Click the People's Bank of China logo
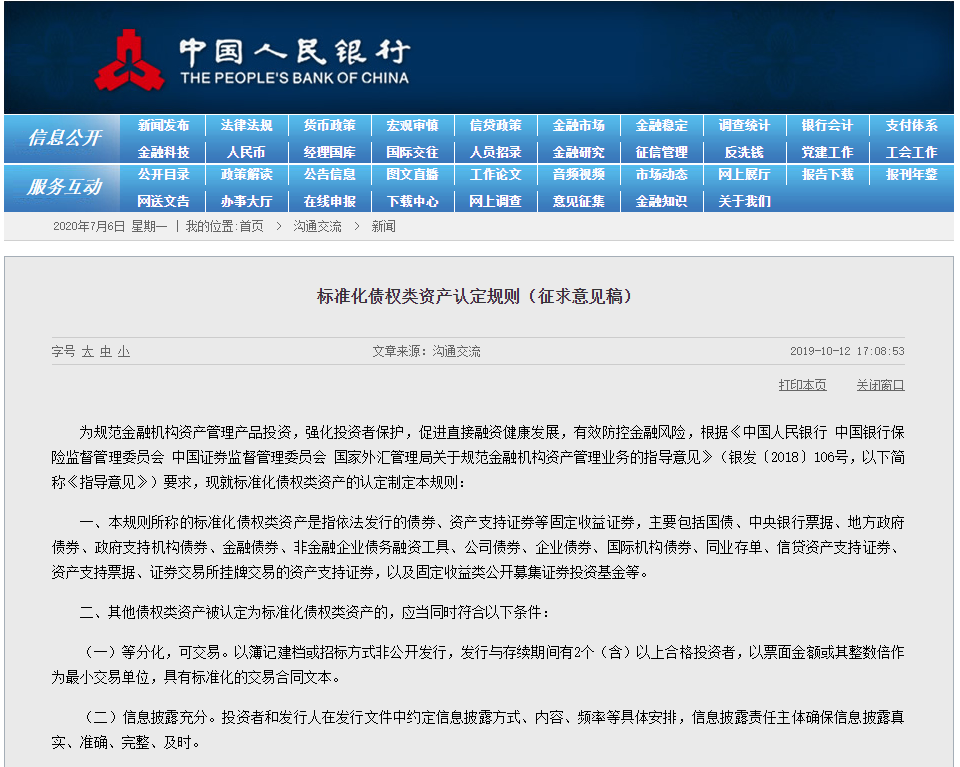This screenshot has height=767, width=960. [252, 61]
